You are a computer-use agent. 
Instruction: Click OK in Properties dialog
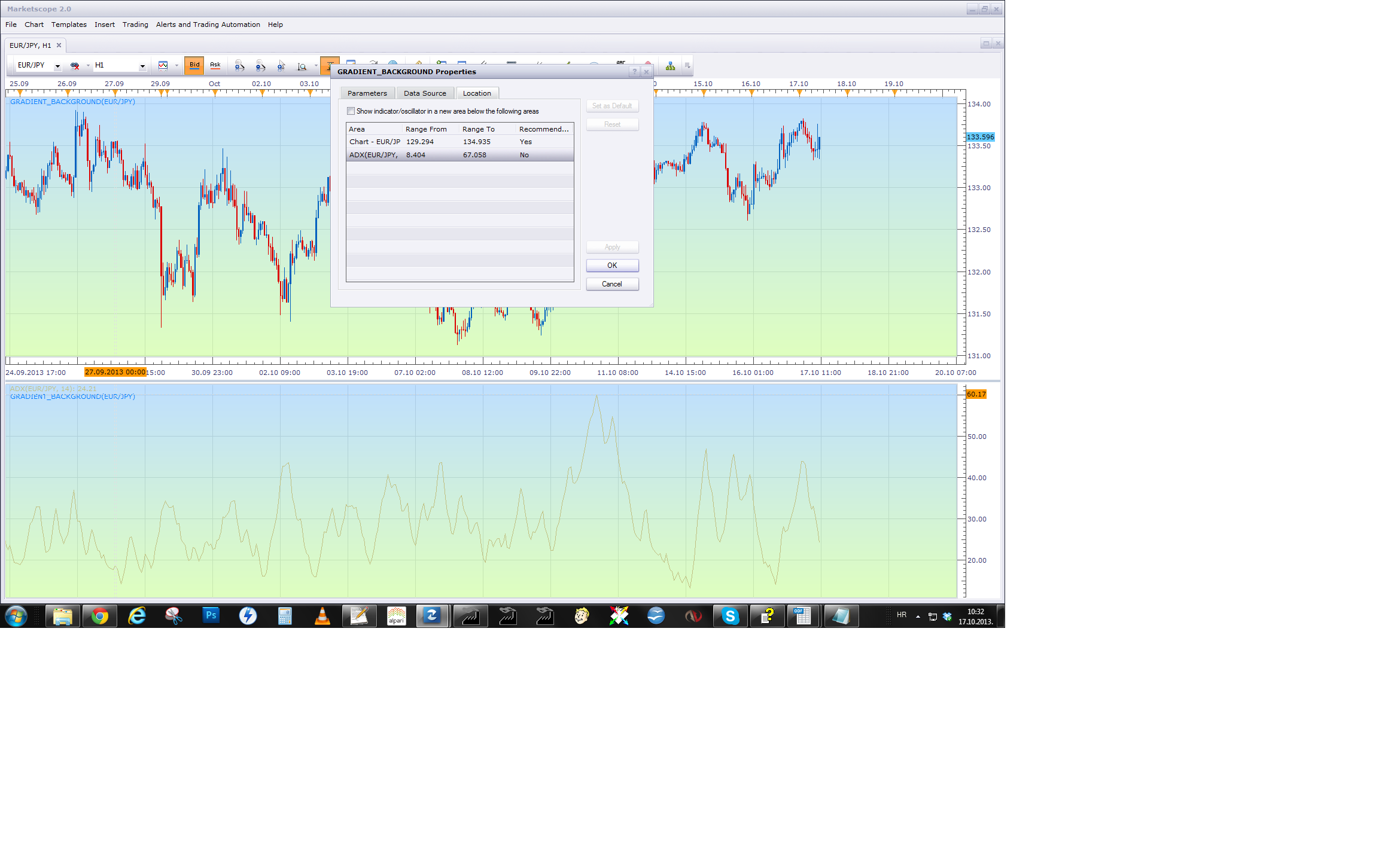tap(612, 266)
